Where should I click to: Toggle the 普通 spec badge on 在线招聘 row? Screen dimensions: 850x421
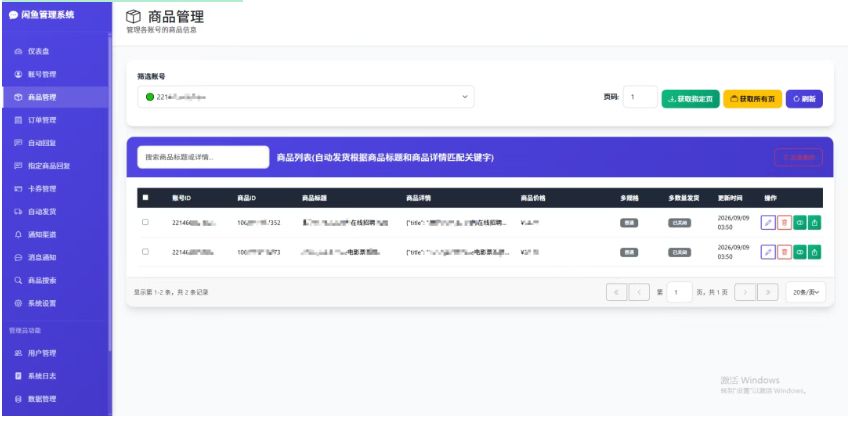pos(629,223)
